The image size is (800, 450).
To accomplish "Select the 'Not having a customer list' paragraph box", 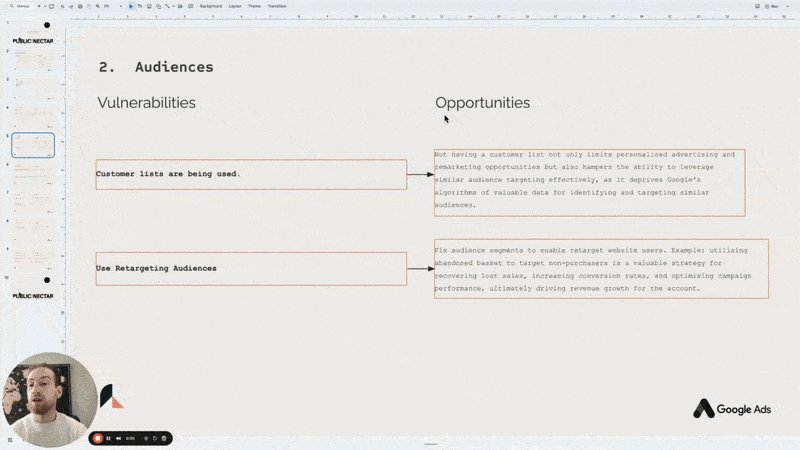I will coord(590,183).
